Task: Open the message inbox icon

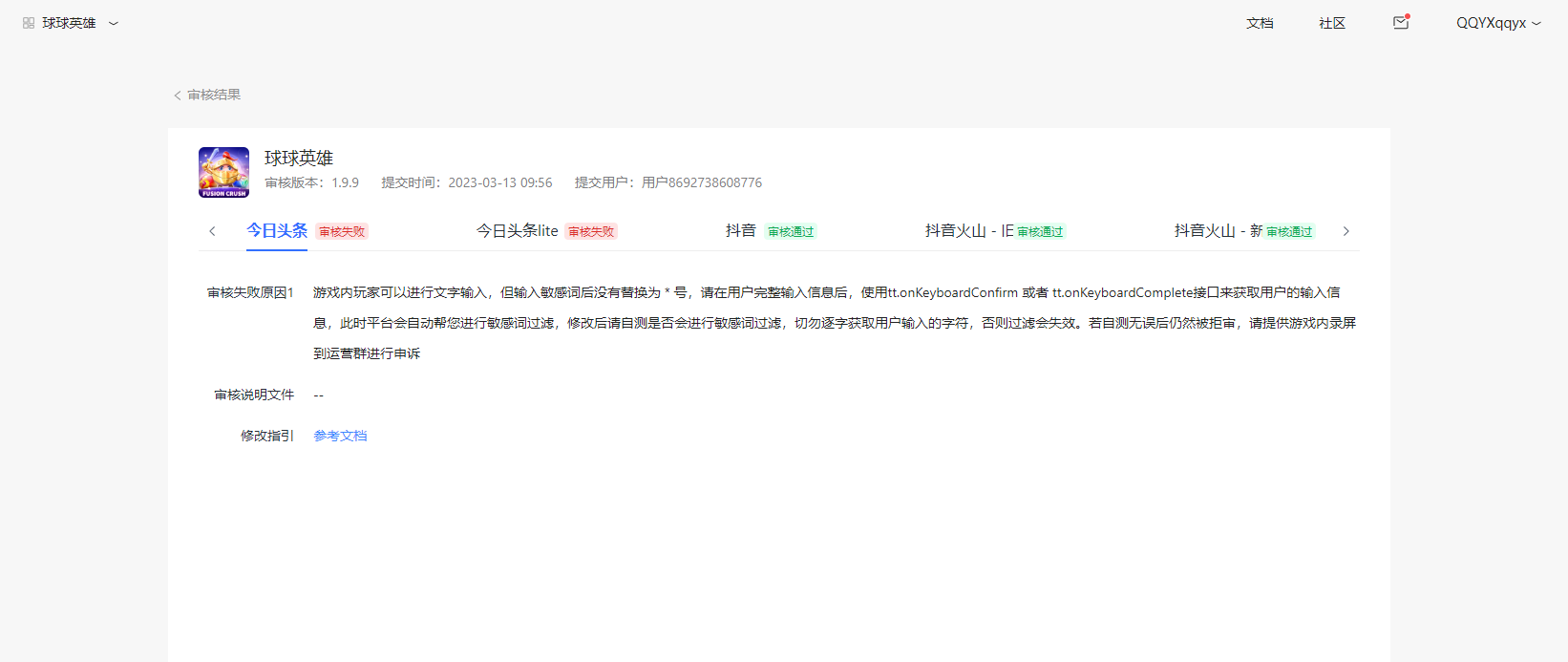Action: tap(1401, 22)
